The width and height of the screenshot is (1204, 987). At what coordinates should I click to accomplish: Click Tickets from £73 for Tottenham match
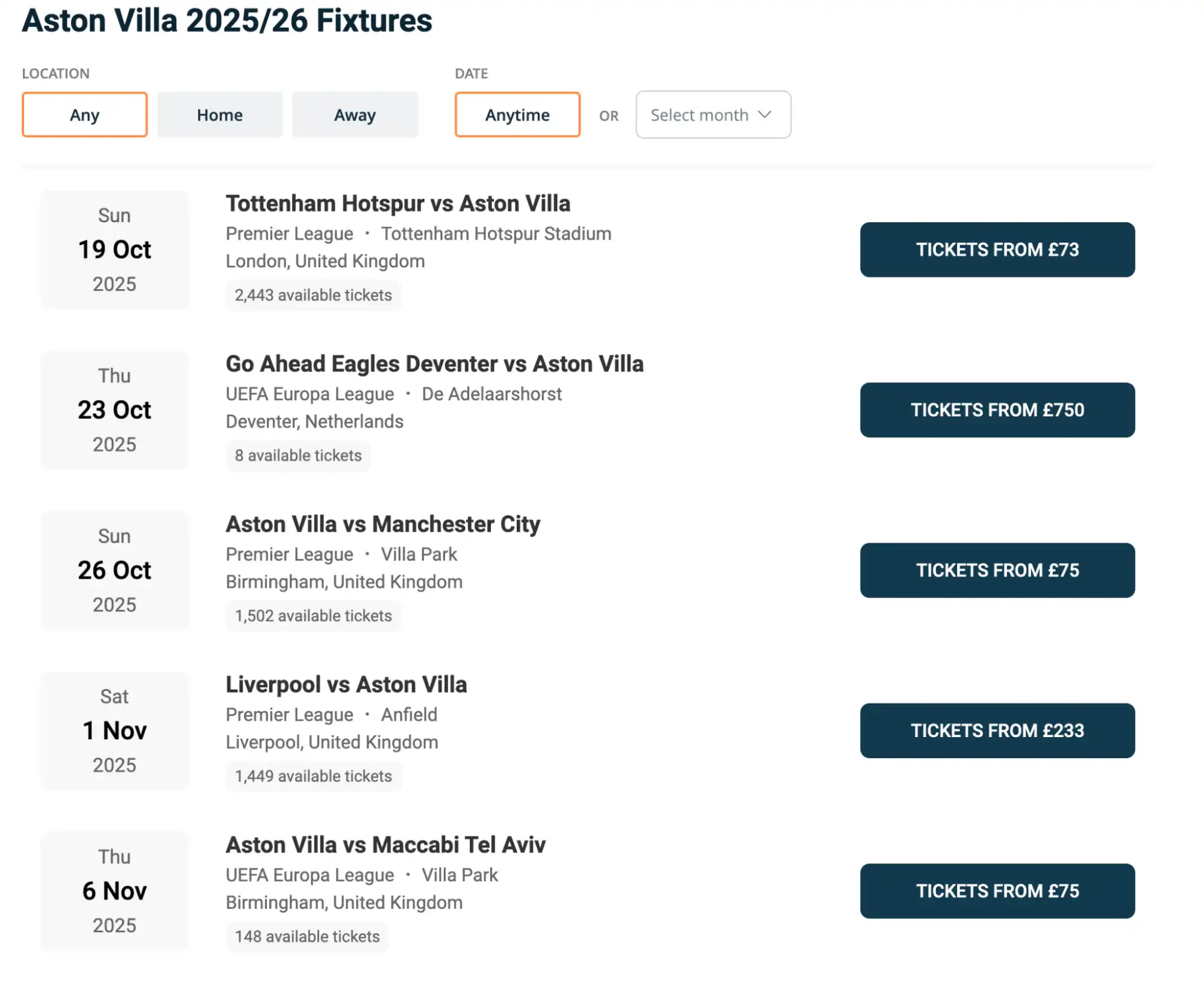(x=997, y=249)
